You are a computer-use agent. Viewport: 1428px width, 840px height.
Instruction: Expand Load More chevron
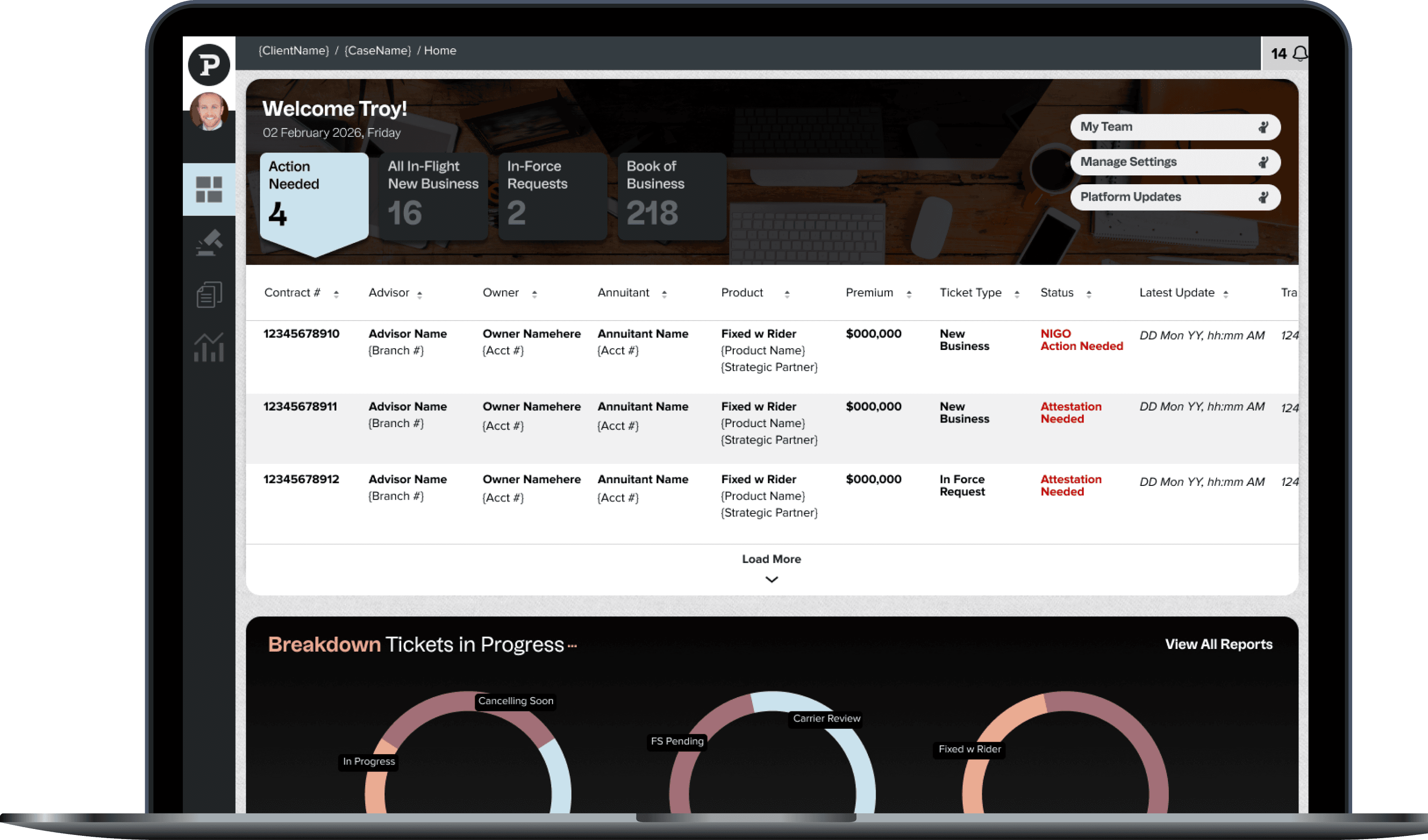(x=771, y=580)
